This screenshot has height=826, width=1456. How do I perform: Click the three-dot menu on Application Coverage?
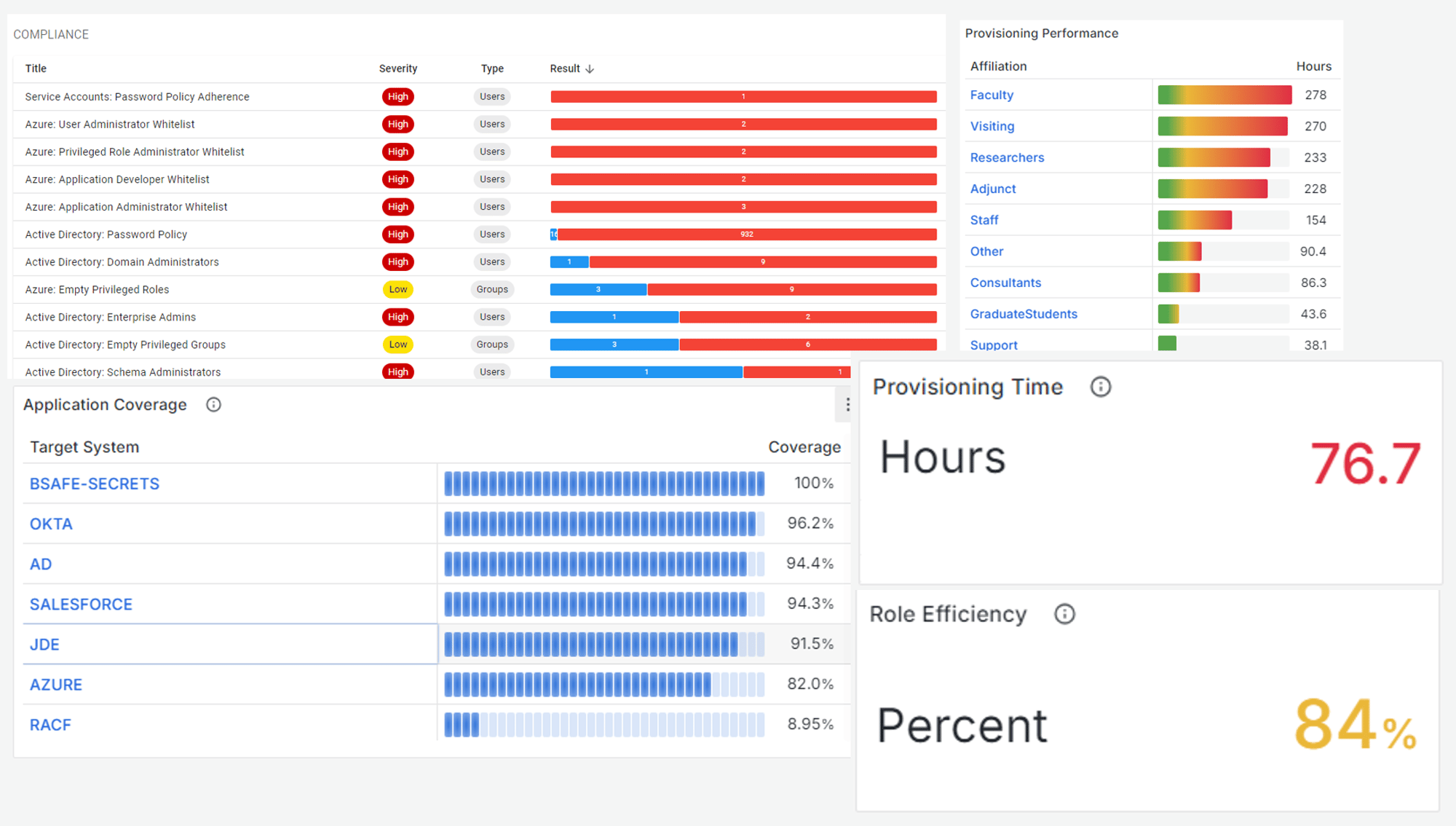[847, 405]
